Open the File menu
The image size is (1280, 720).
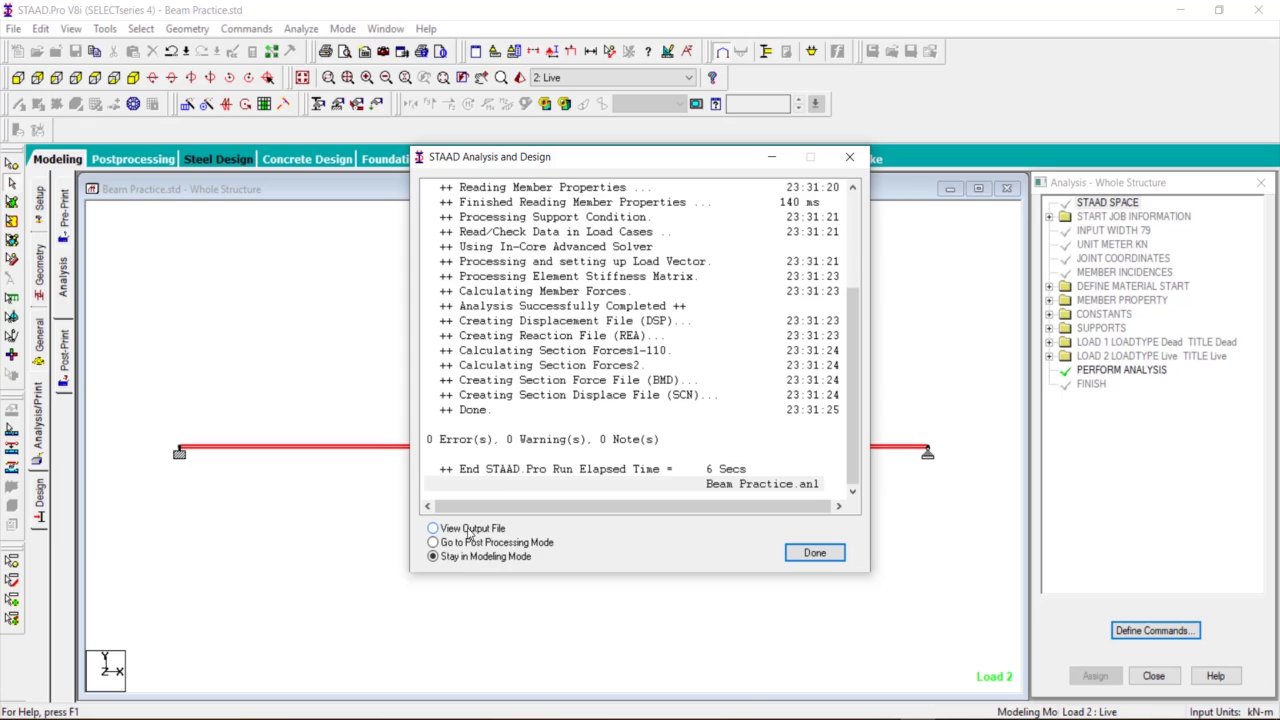coord(14,29)
